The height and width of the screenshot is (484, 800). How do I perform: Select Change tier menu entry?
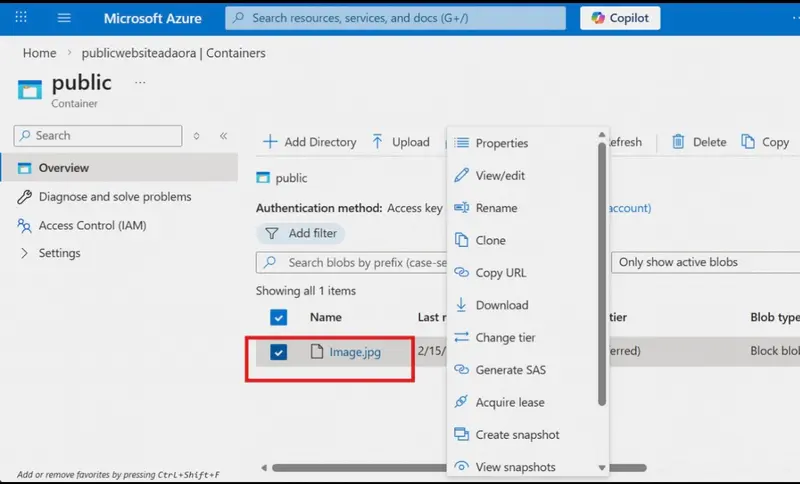[x=506, y=338]
